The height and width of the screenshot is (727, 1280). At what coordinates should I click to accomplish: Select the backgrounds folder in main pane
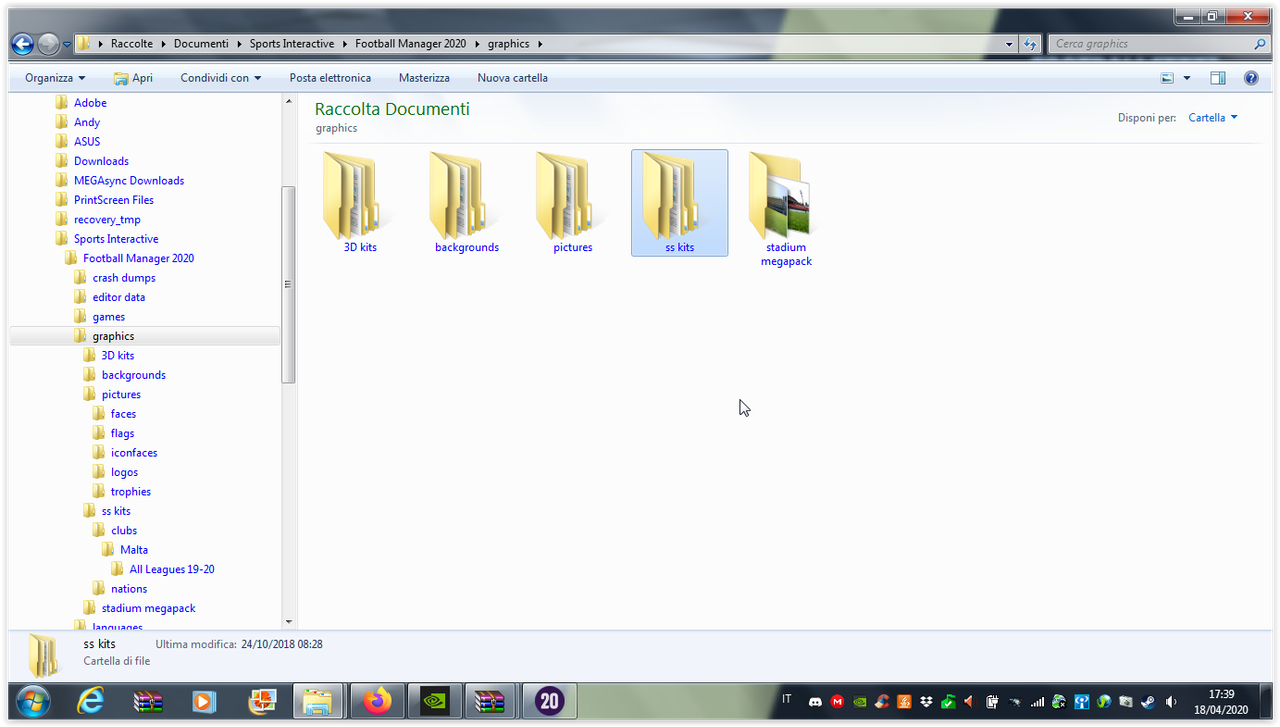pos(467,203)
